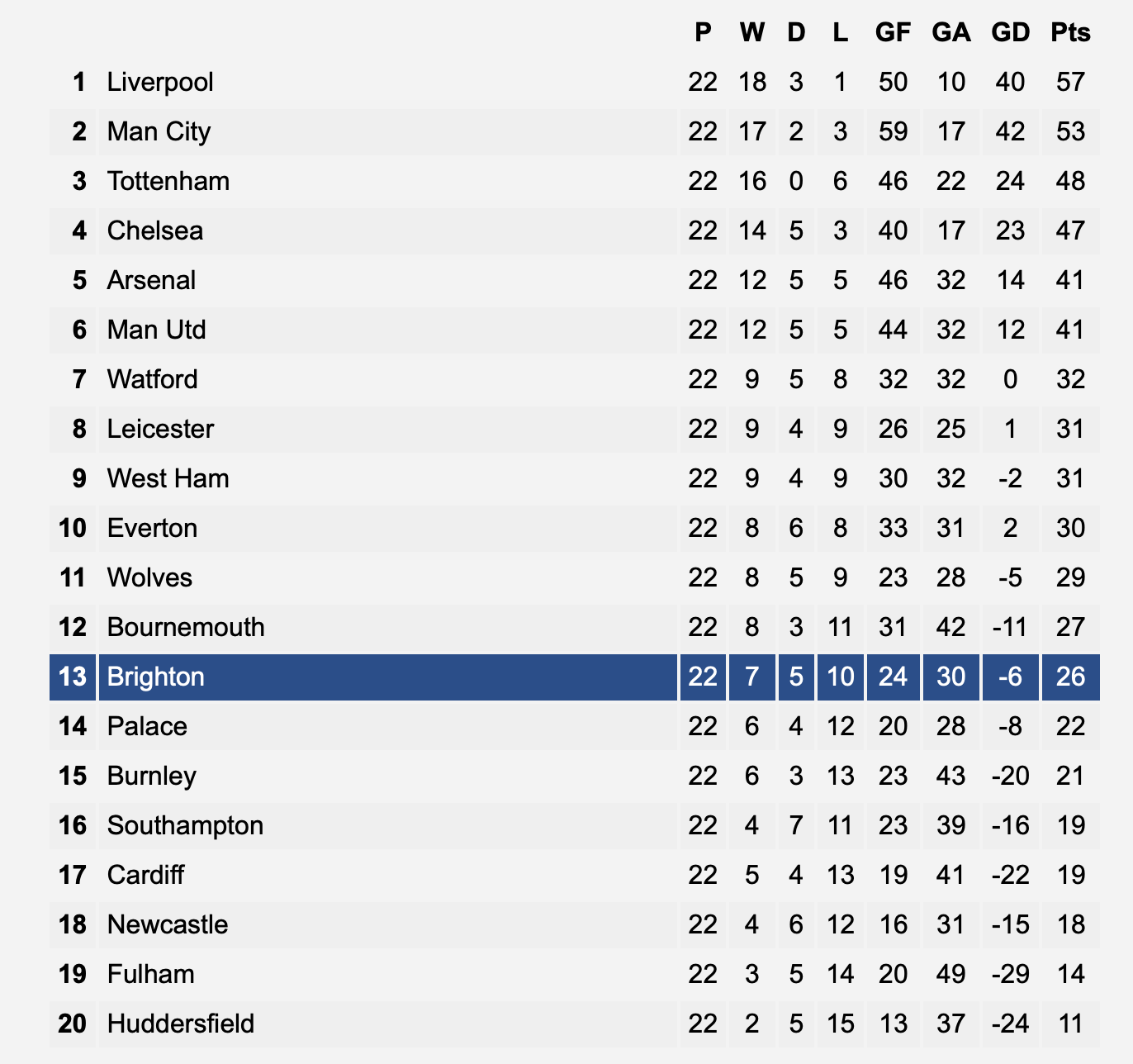Open the Tottenham team entry
Image resolution: width=1133 pixels, height=1064 pixels.
click(x=168, y=181)
